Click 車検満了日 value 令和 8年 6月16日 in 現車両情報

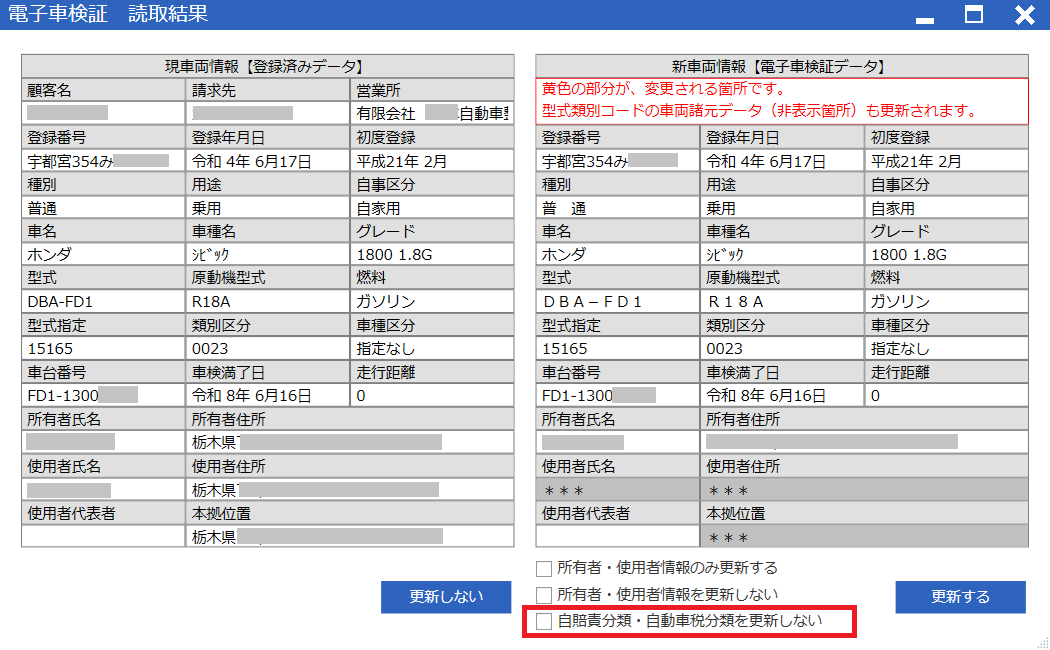[268, 395]
